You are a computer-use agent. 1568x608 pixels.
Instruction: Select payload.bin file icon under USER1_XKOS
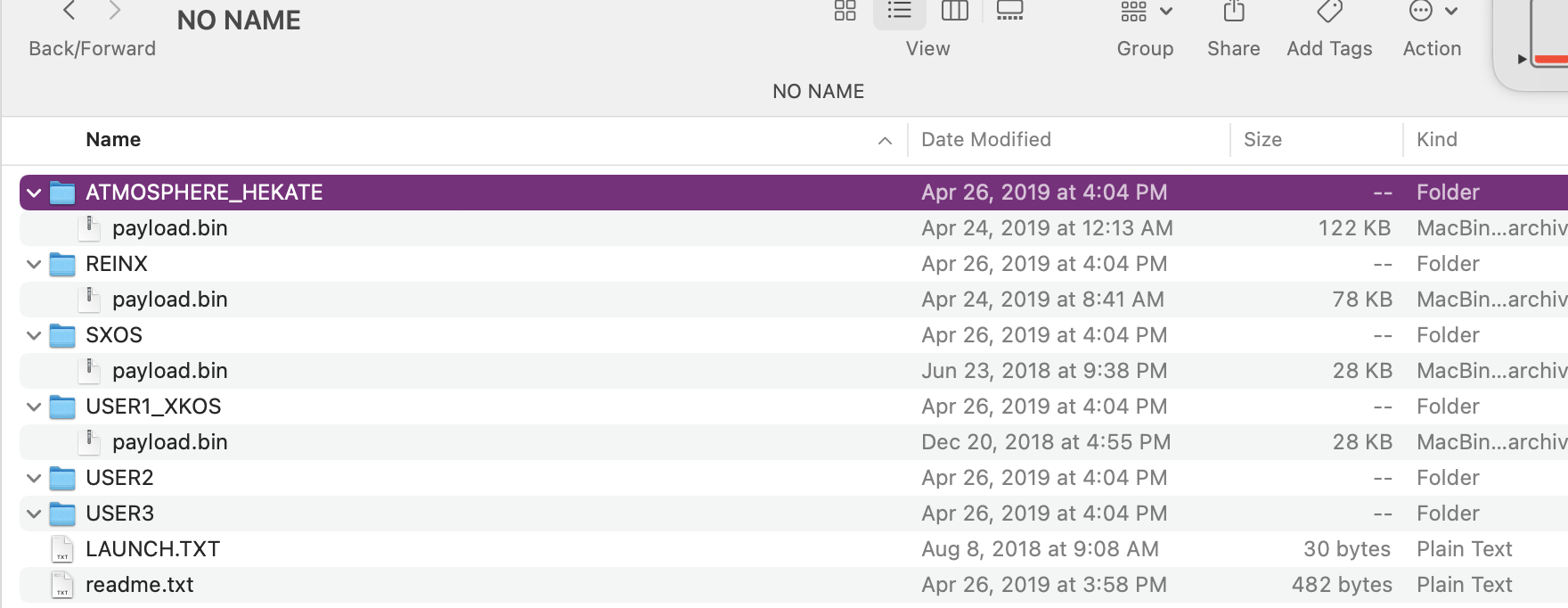[89, 442]
